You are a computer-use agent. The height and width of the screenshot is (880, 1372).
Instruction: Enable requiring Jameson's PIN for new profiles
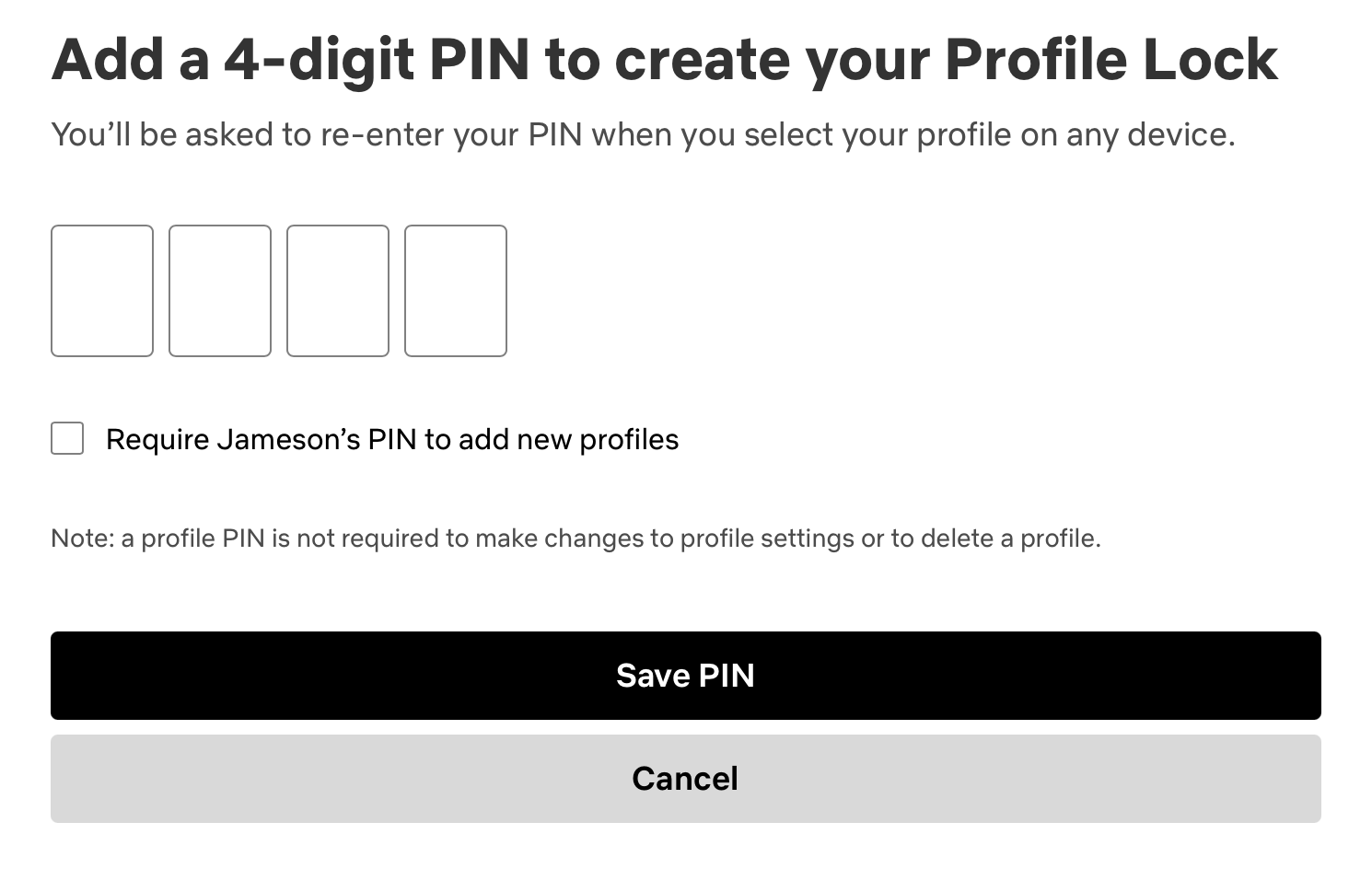[x=67, y=439]
